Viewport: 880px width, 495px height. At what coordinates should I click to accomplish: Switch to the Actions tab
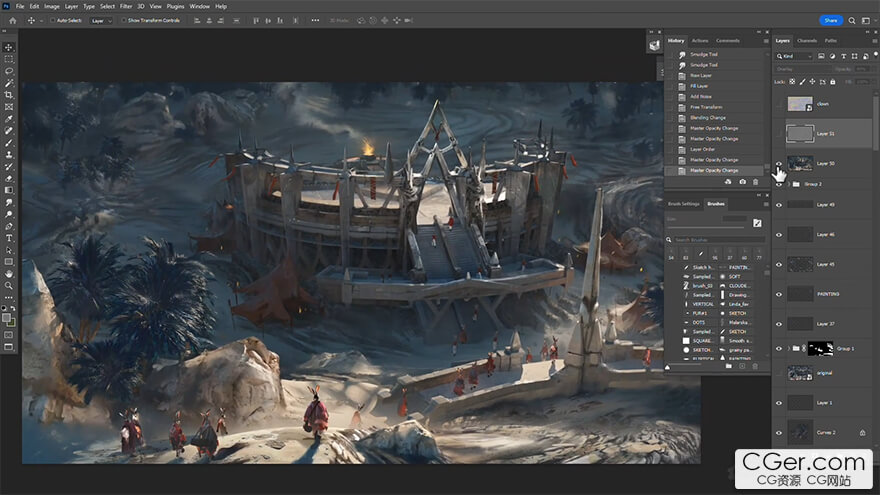[x=700, y=40]
